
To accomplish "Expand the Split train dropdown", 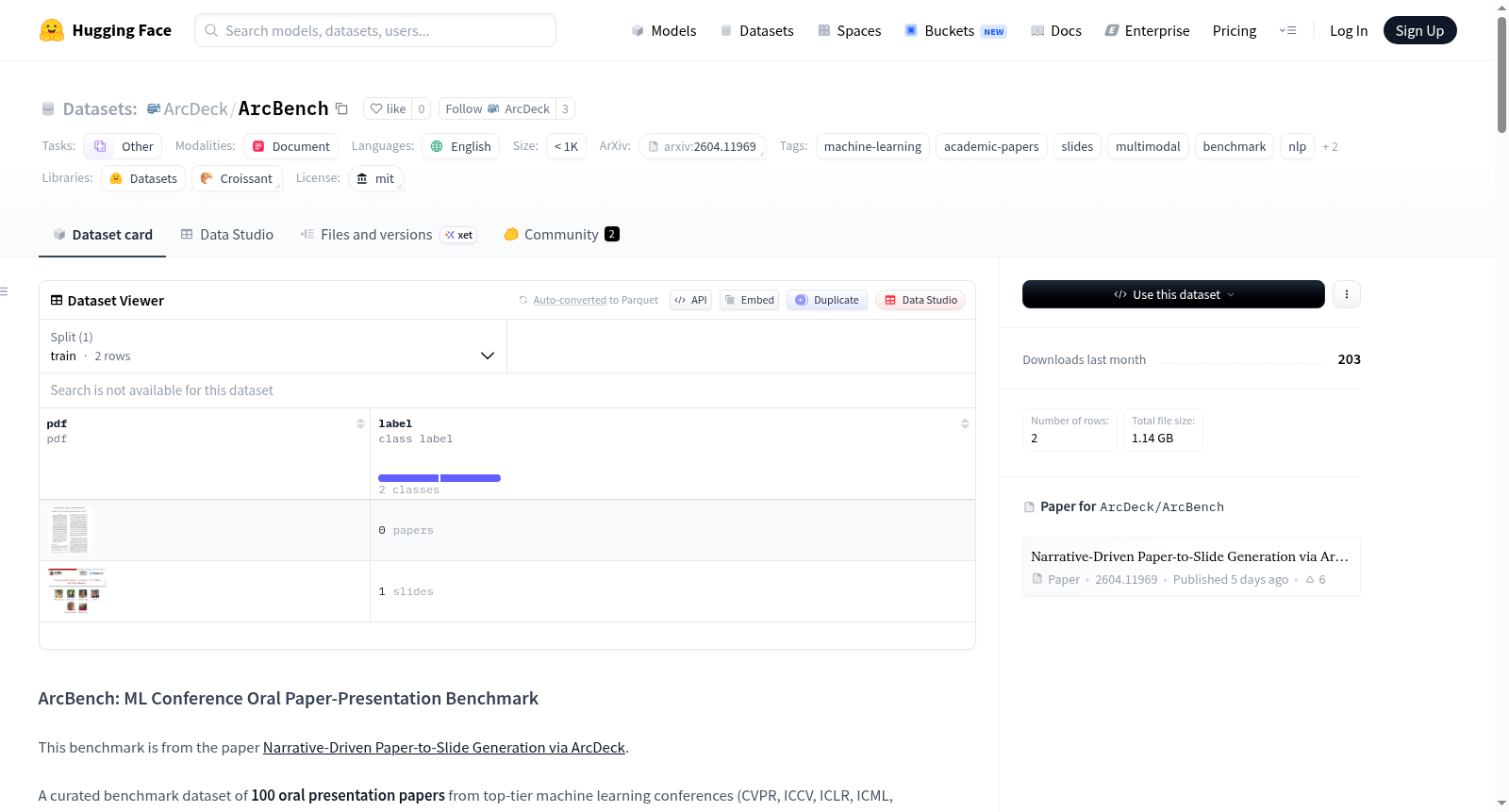I will click(x=273, y=346).
